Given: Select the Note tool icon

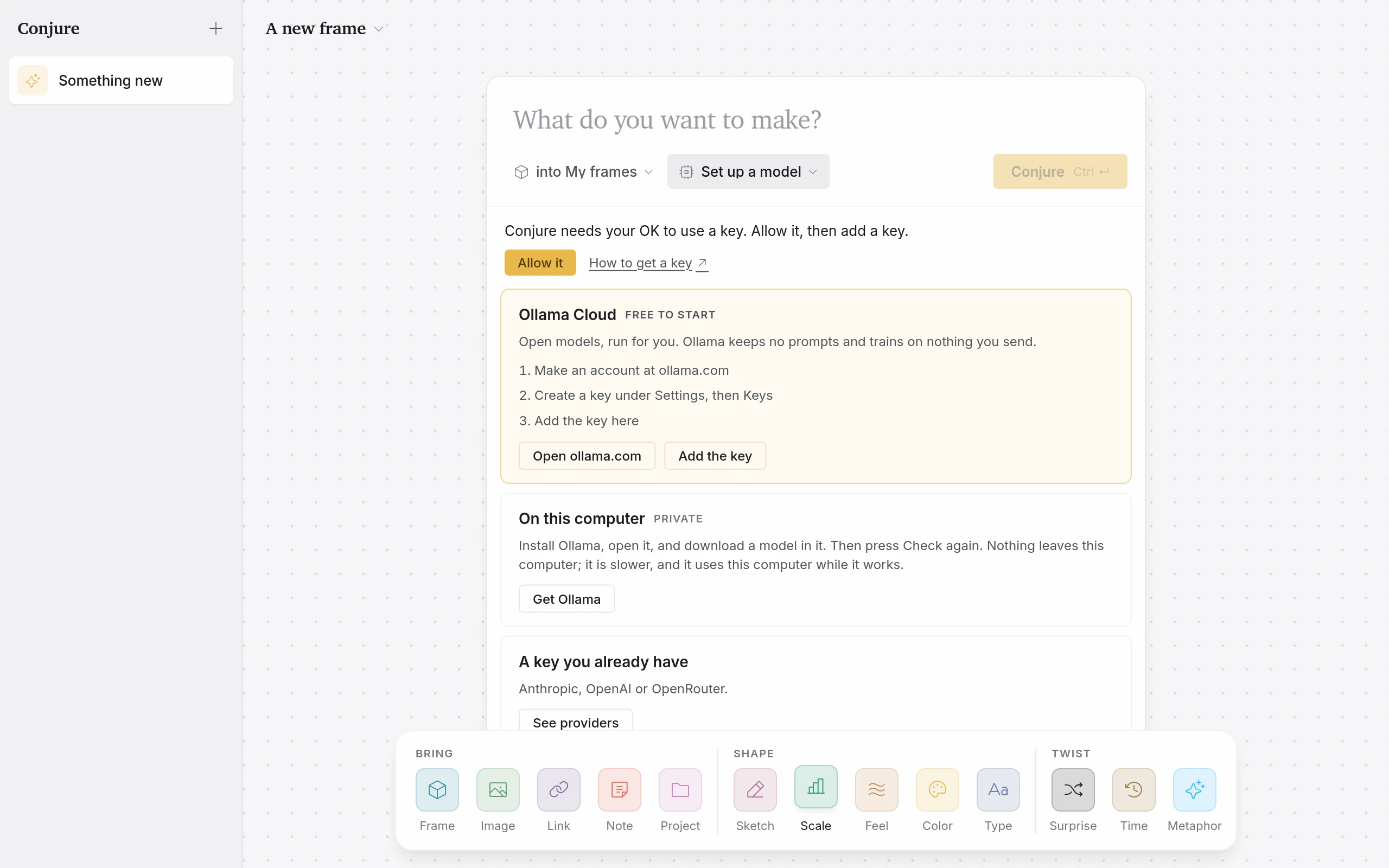Looking at the screenshot, I should pos(619,789).
